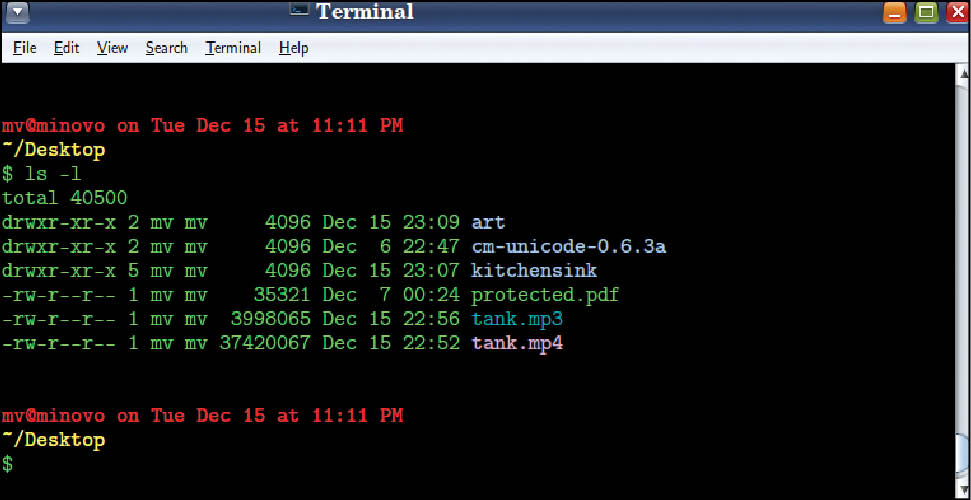971x500 pixels.
Task: Minimize the Terminal window
Action: tap(895, 13)
